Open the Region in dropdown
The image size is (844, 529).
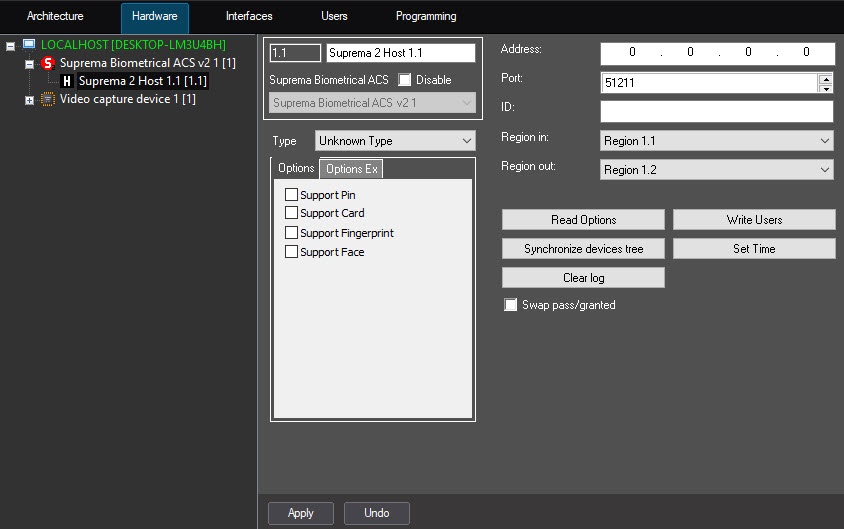tap(716, 141)
